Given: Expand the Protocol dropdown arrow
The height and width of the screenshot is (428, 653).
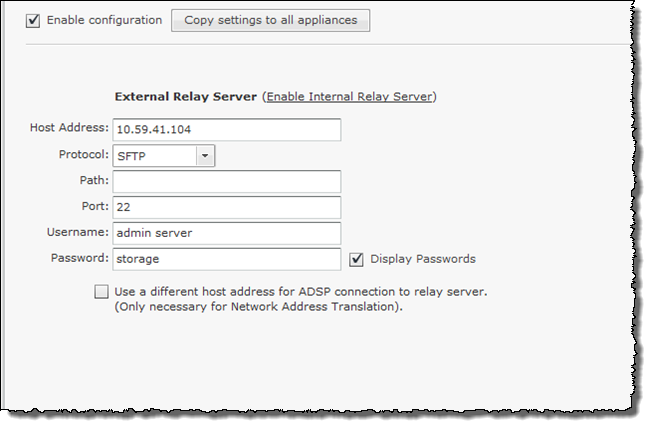Looking at the screenshot, I should coord(205,156).
